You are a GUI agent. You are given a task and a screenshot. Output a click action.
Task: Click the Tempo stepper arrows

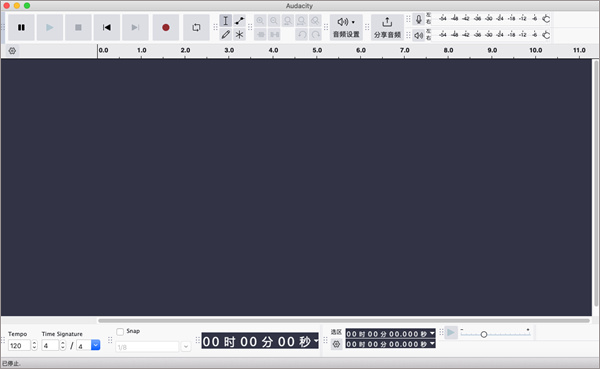tap(34, 345)
